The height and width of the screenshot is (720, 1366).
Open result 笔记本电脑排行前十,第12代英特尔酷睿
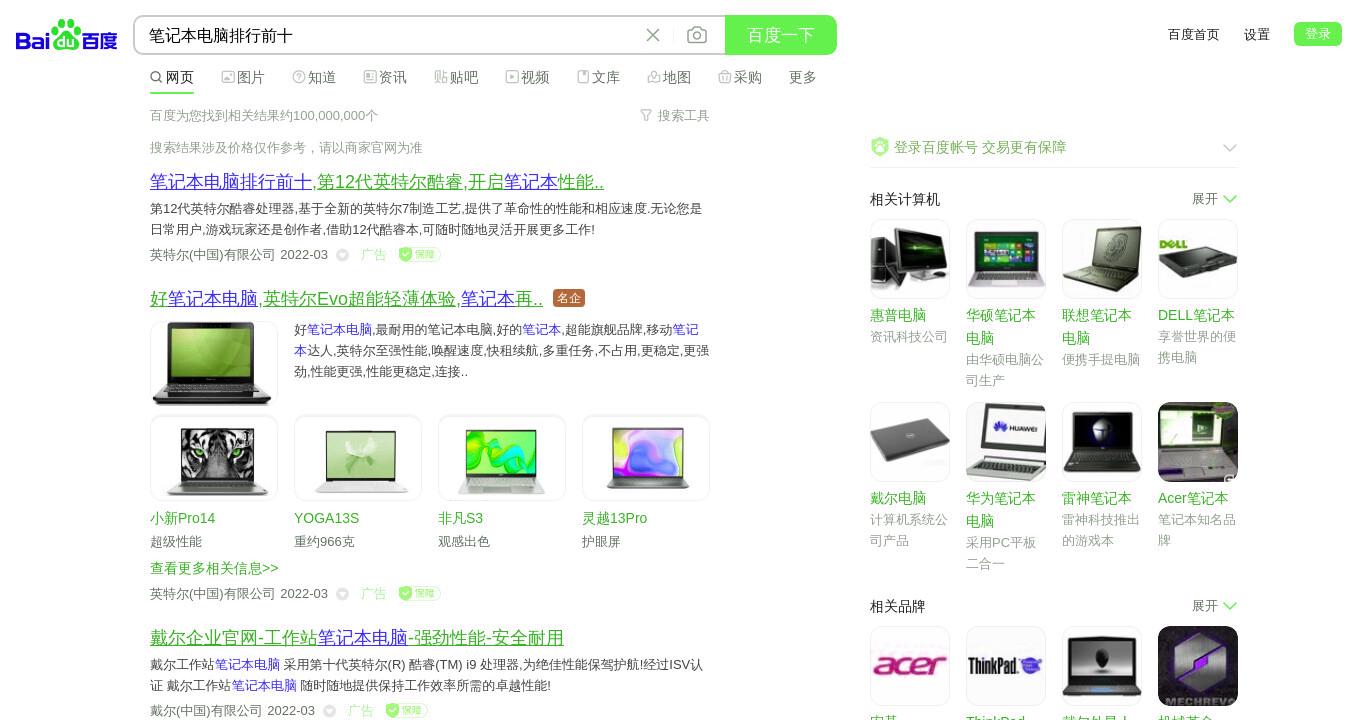tap(377, 182)
